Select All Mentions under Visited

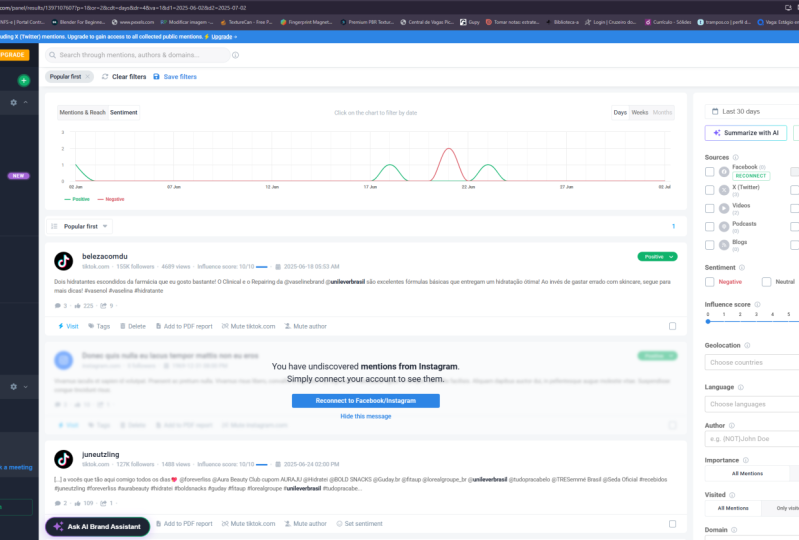[x=733, y=508]
